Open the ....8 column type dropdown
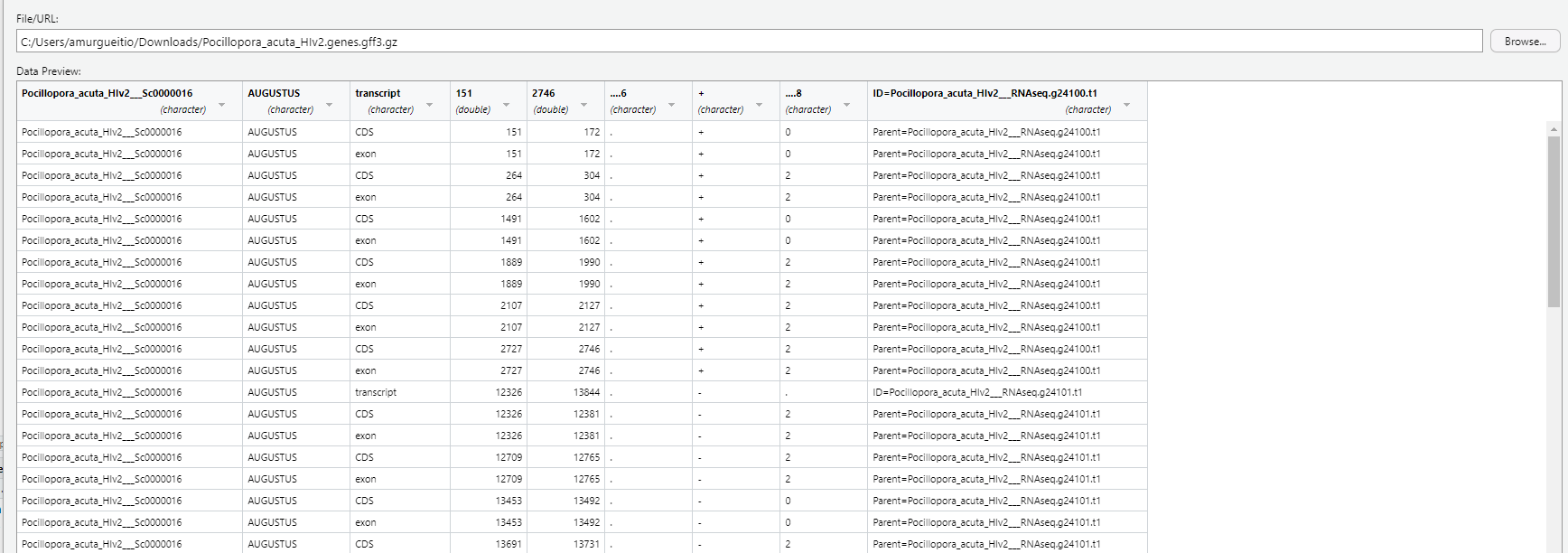 tap(846, 106)
